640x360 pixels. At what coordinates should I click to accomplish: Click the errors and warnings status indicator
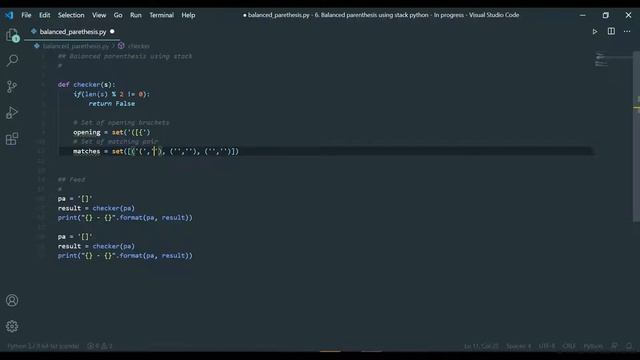pyautogui.click(x=100, y=346)
